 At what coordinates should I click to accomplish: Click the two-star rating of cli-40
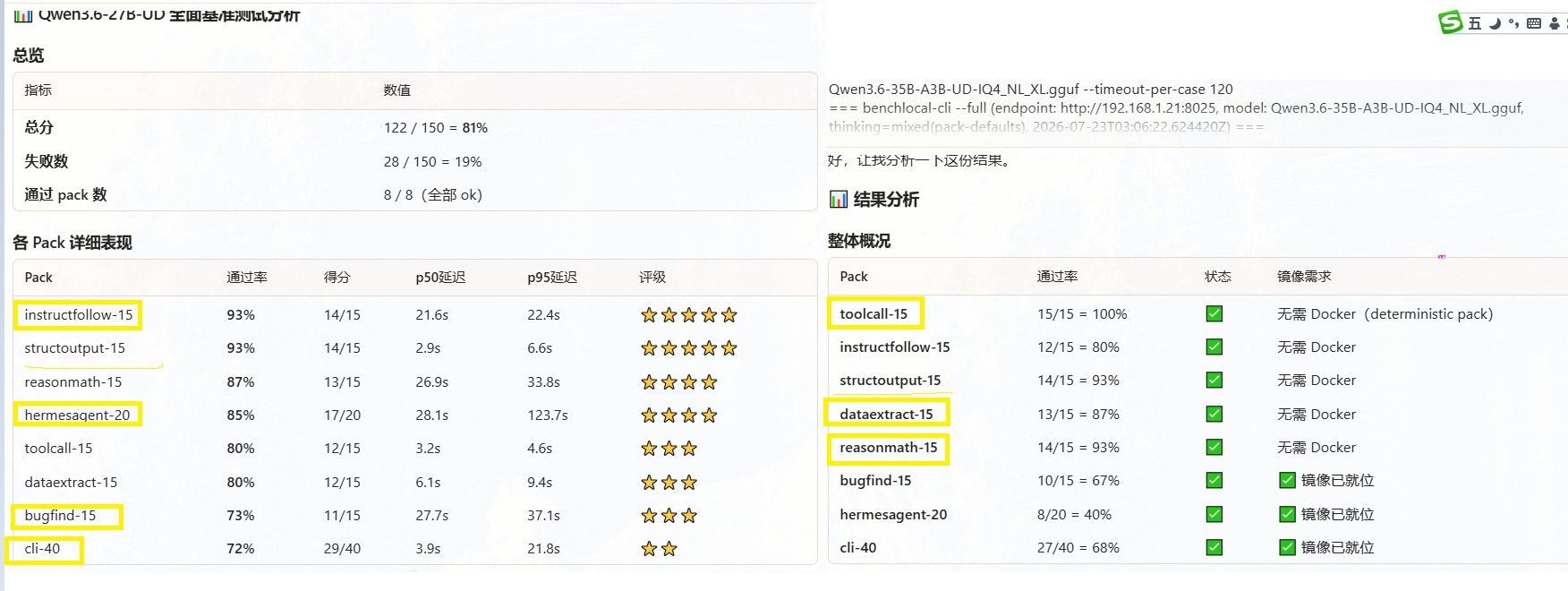(659, 549)
